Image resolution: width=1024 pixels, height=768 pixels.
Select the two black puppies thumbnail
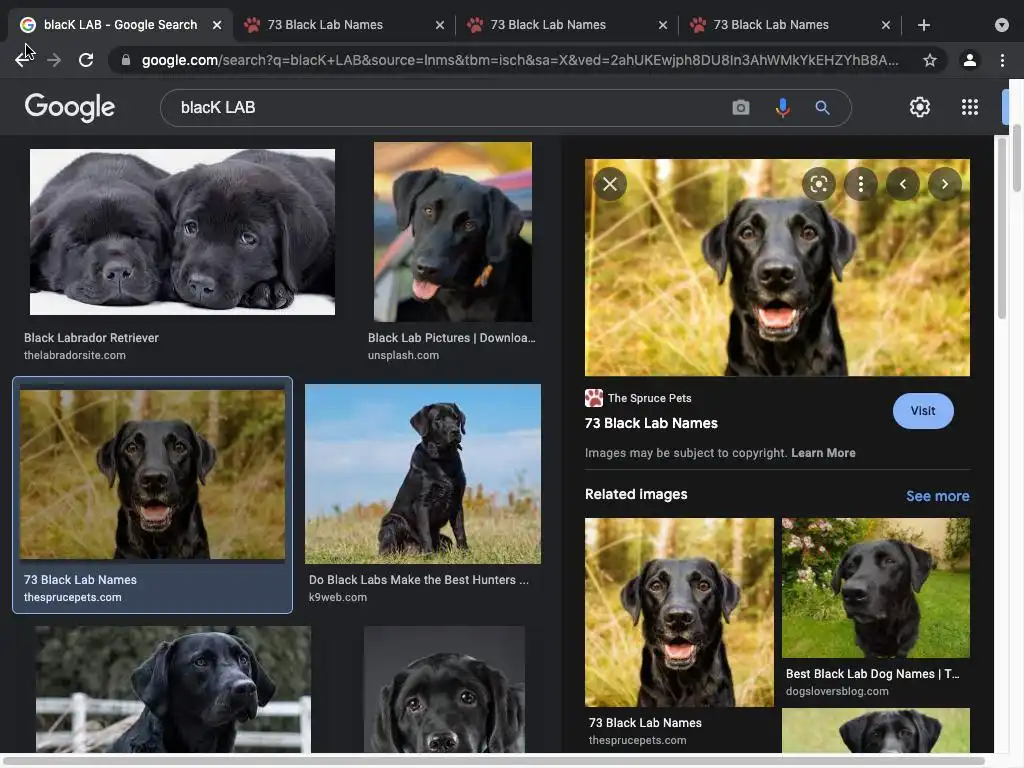(x=182, y=232)
